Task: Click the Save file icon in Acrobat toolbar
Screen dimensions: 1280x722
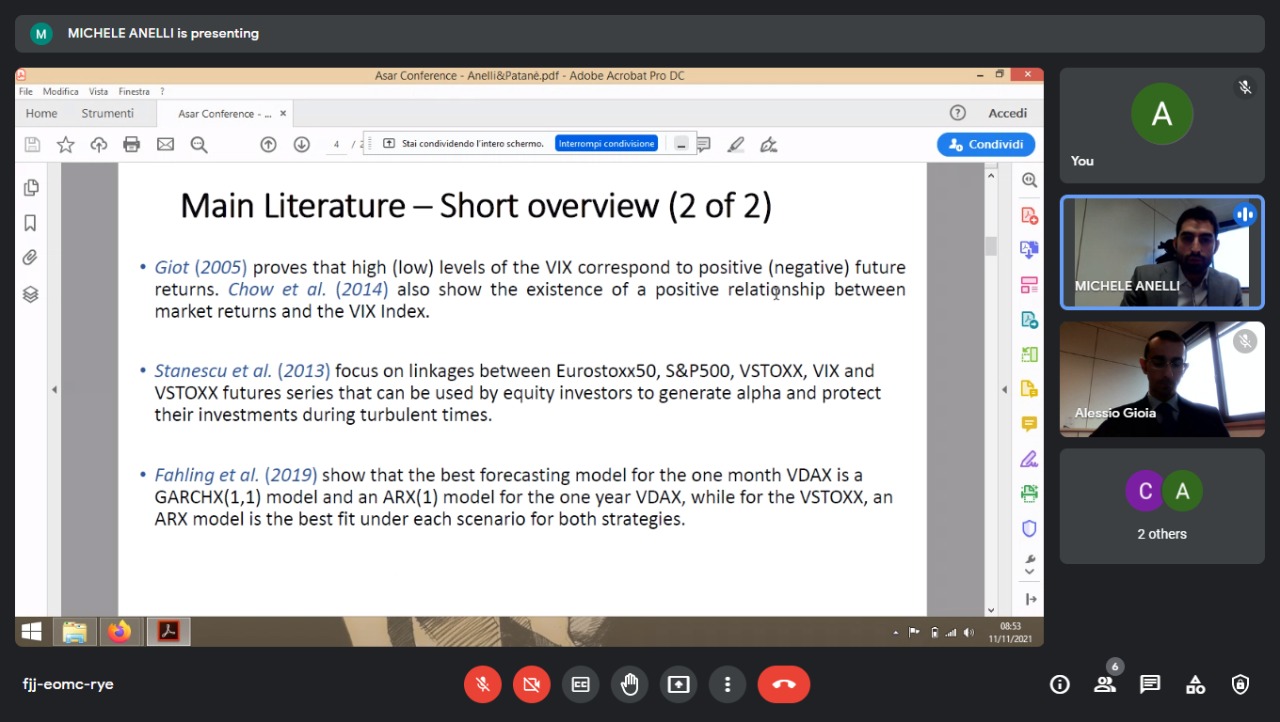Action: [x=32, y=145]
